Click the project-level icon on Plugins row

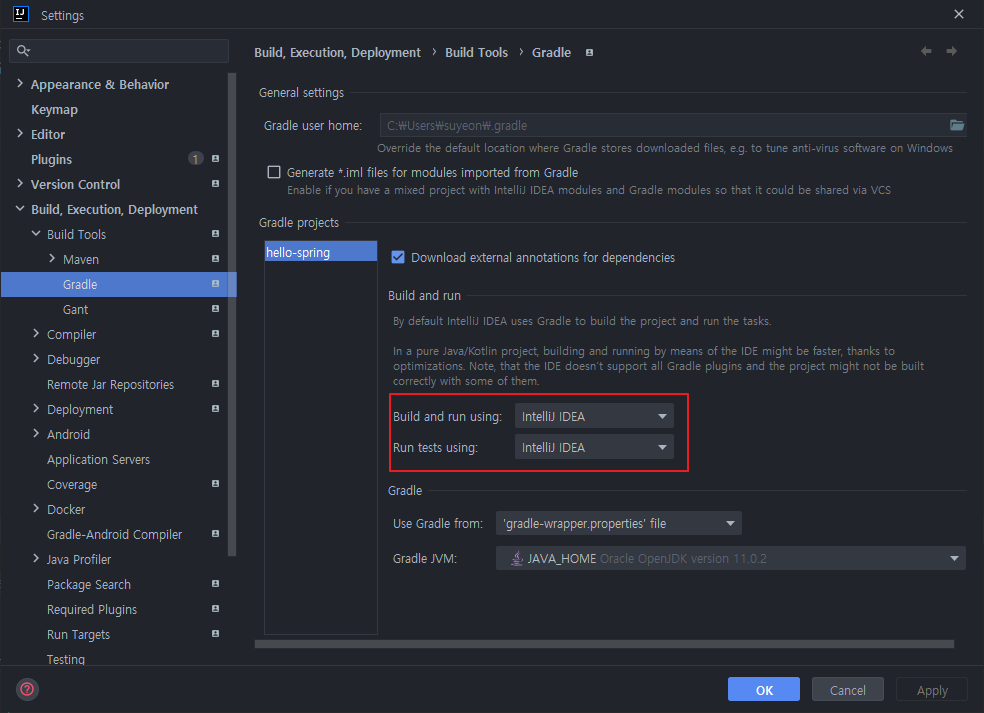(x=215, y=159)
